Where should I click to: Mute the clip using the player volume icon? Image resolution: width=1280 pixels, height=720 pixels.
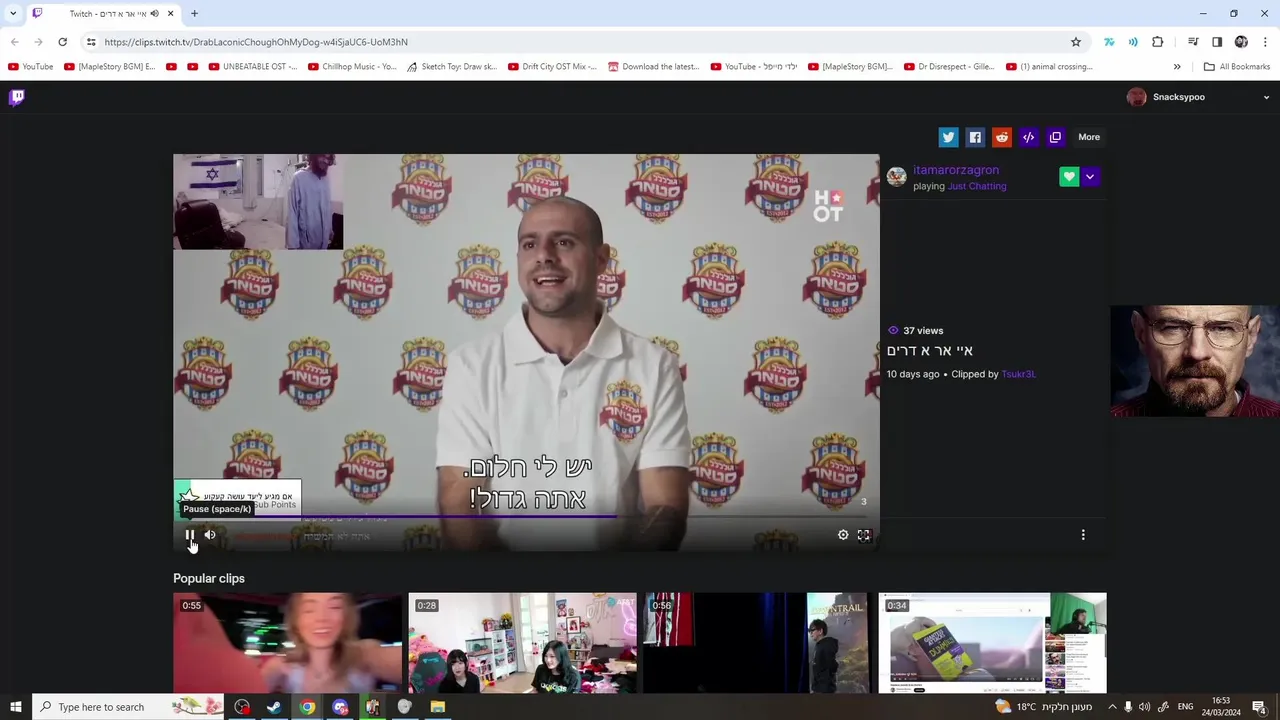pos(210,535)
